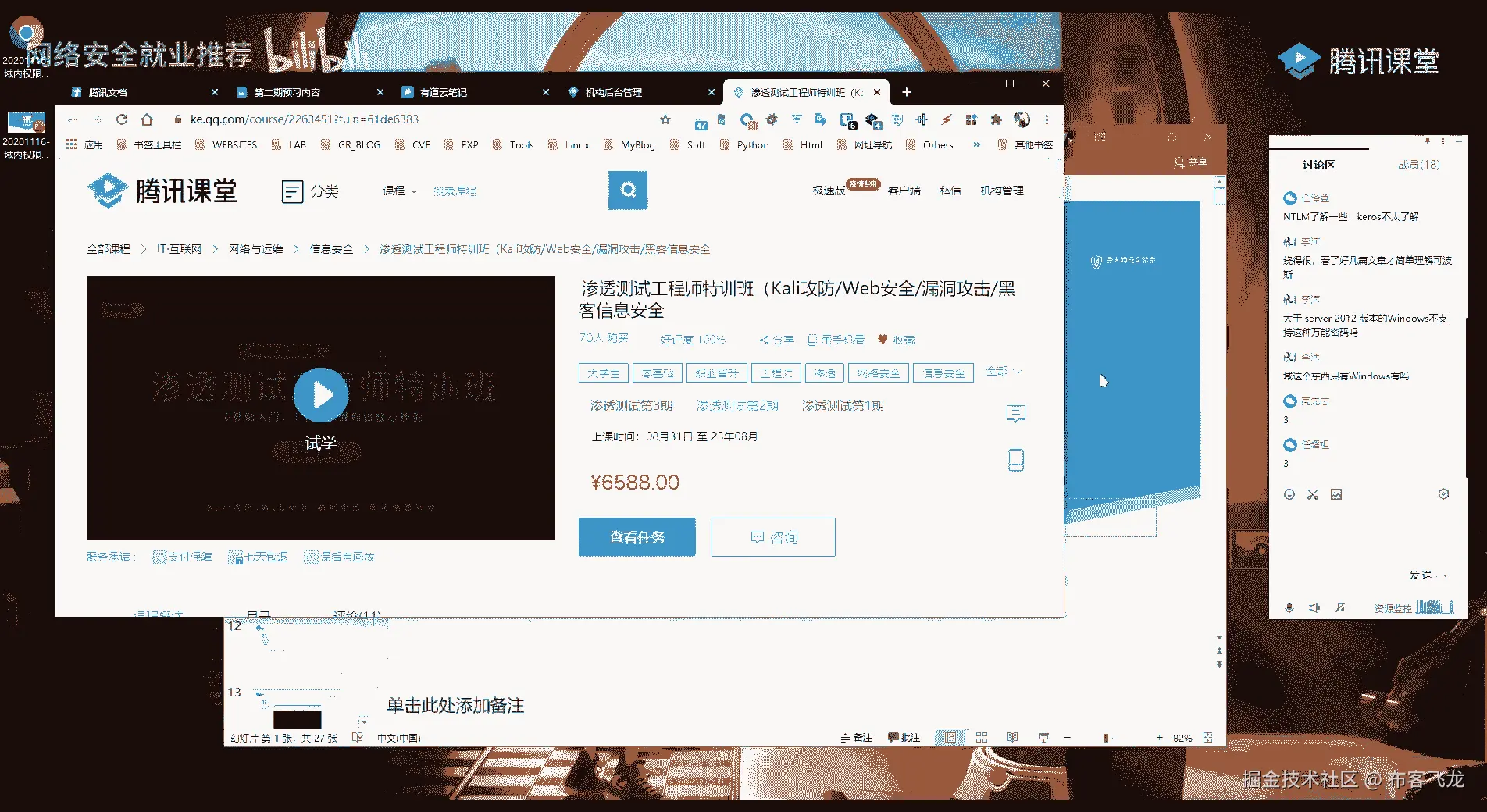Open the 分类 category menu icon
This screenshot has height=812, width=1487.
(x=292, y=191)
